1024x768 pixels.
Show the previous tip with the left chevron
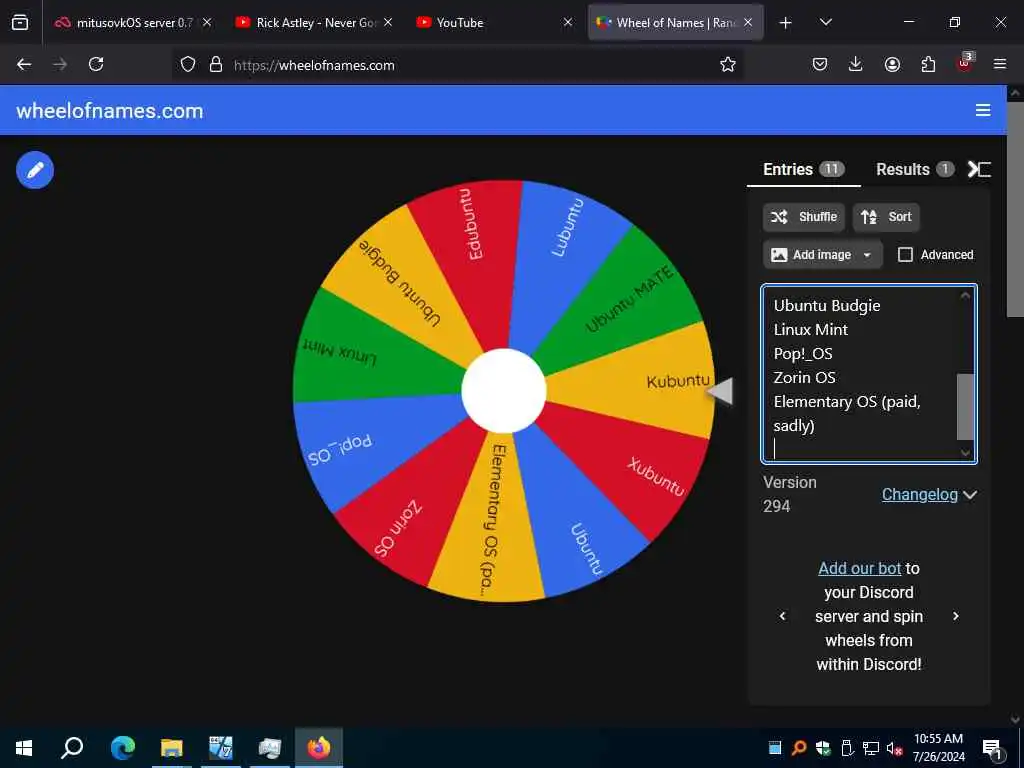point(782,616)
